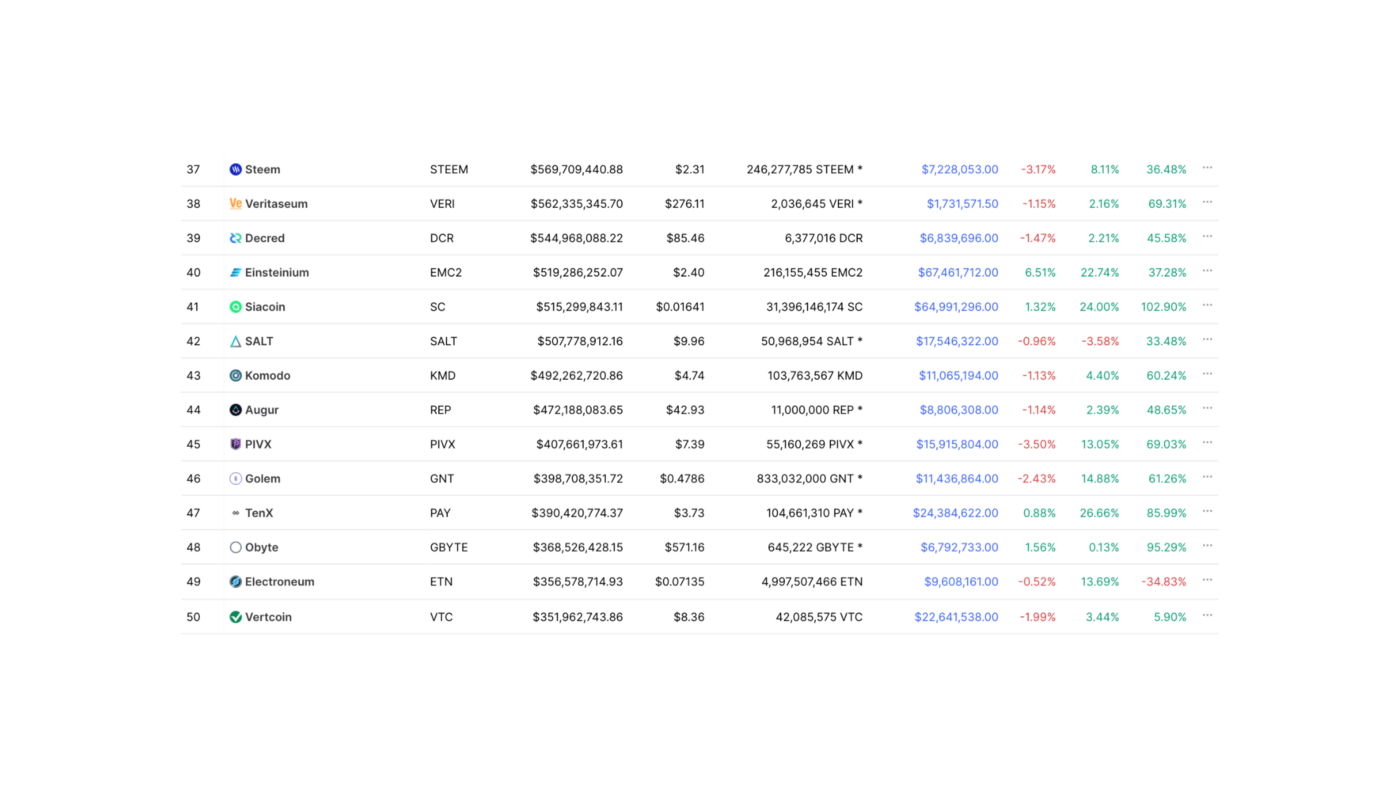Select the Vertcoin green logo

(x=234, y=616)
